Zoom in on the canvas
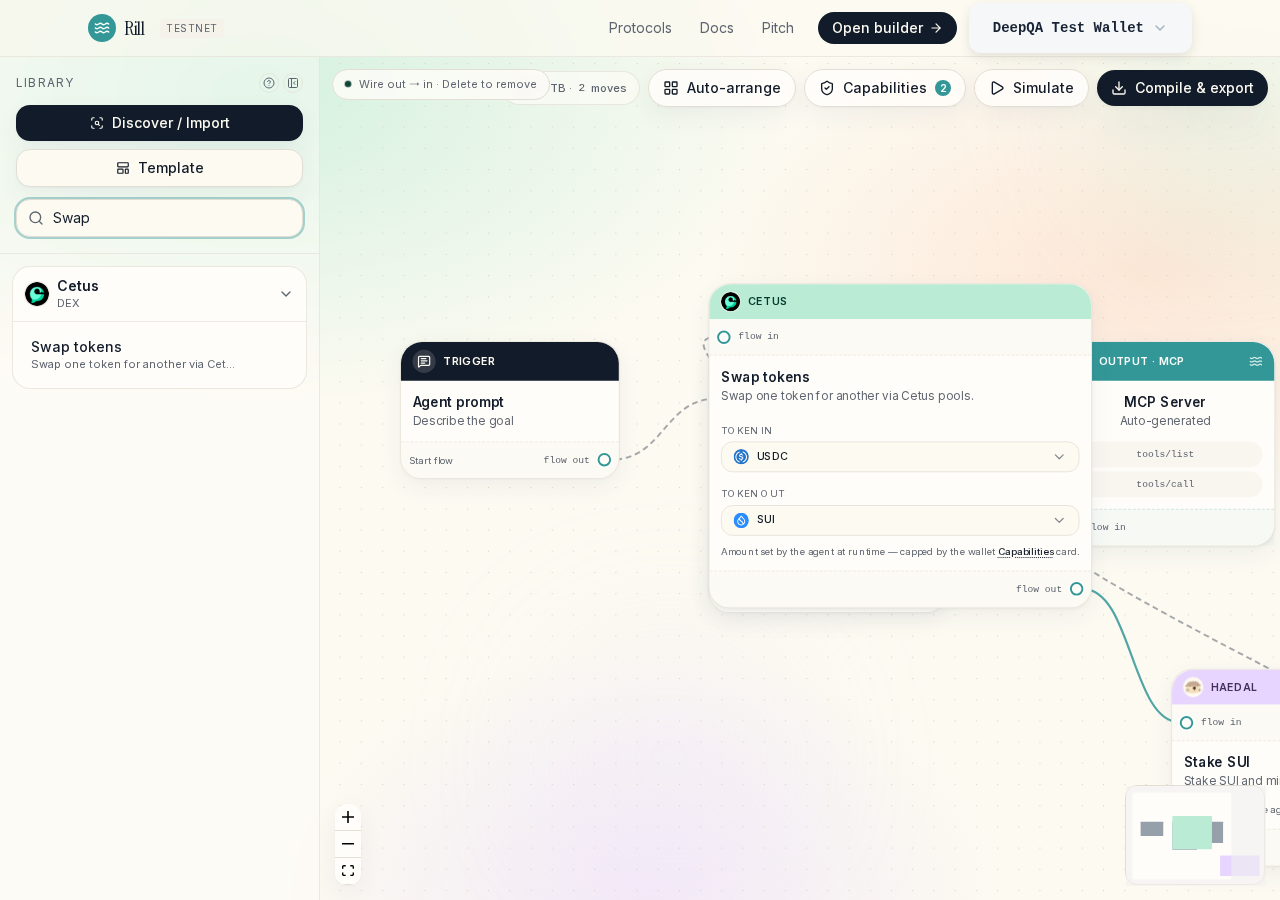Screen dimensions: 1280x900 point(348,817)
